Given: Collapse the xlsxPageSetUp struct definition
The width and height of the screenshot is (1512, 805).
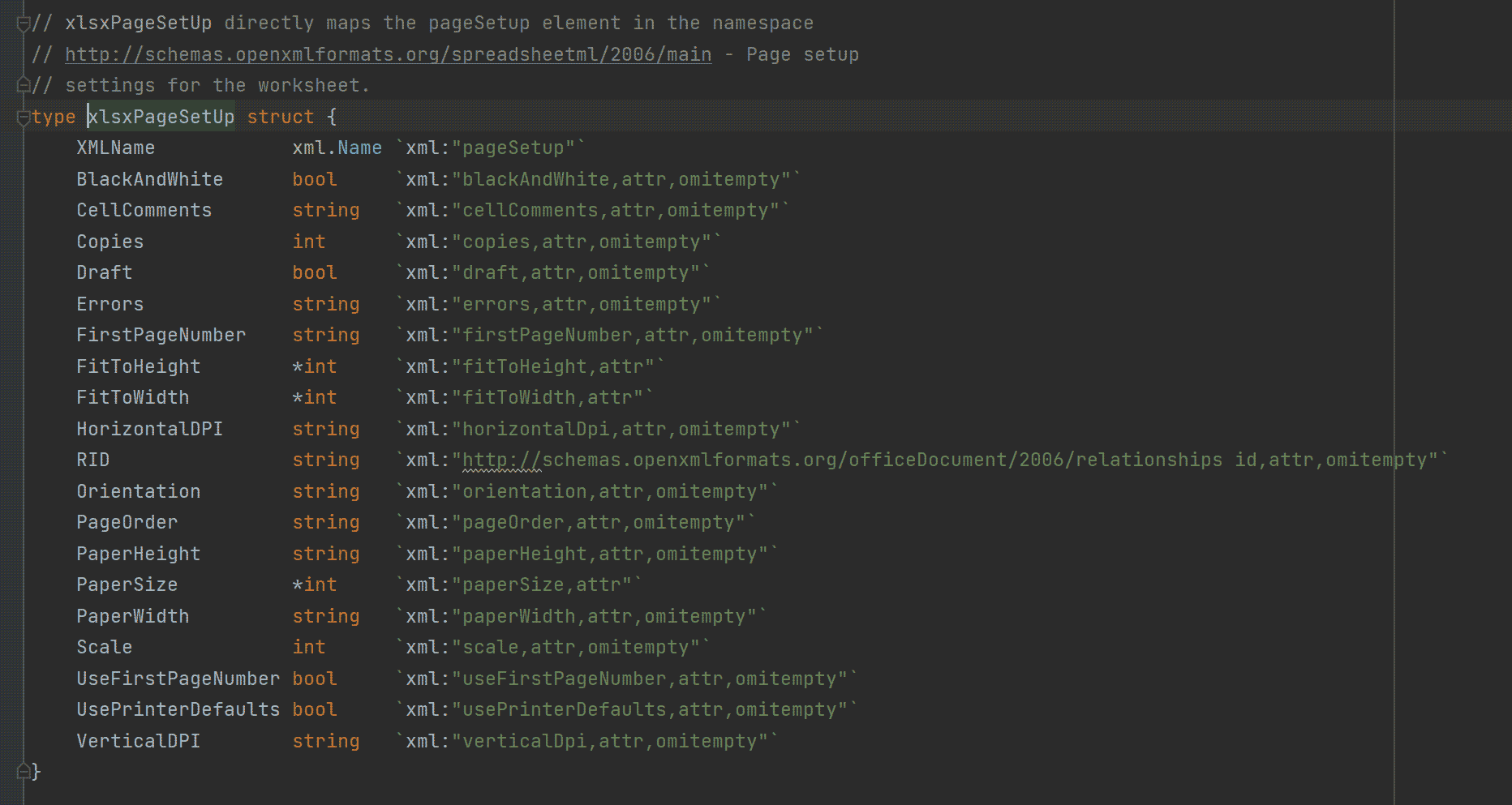Looking at the screenshot, I should (x=24, y=118).
